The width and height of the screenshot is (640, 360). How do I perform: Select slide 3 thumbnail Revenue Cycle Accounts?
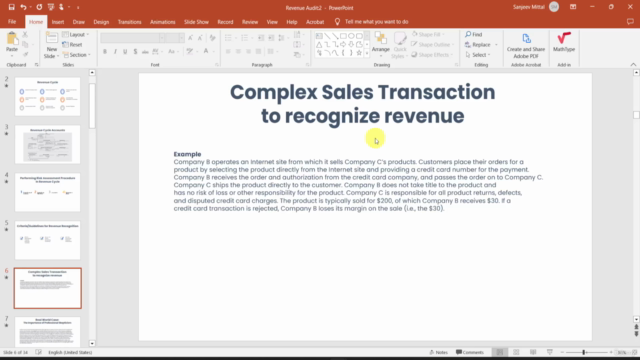[48, 144]
